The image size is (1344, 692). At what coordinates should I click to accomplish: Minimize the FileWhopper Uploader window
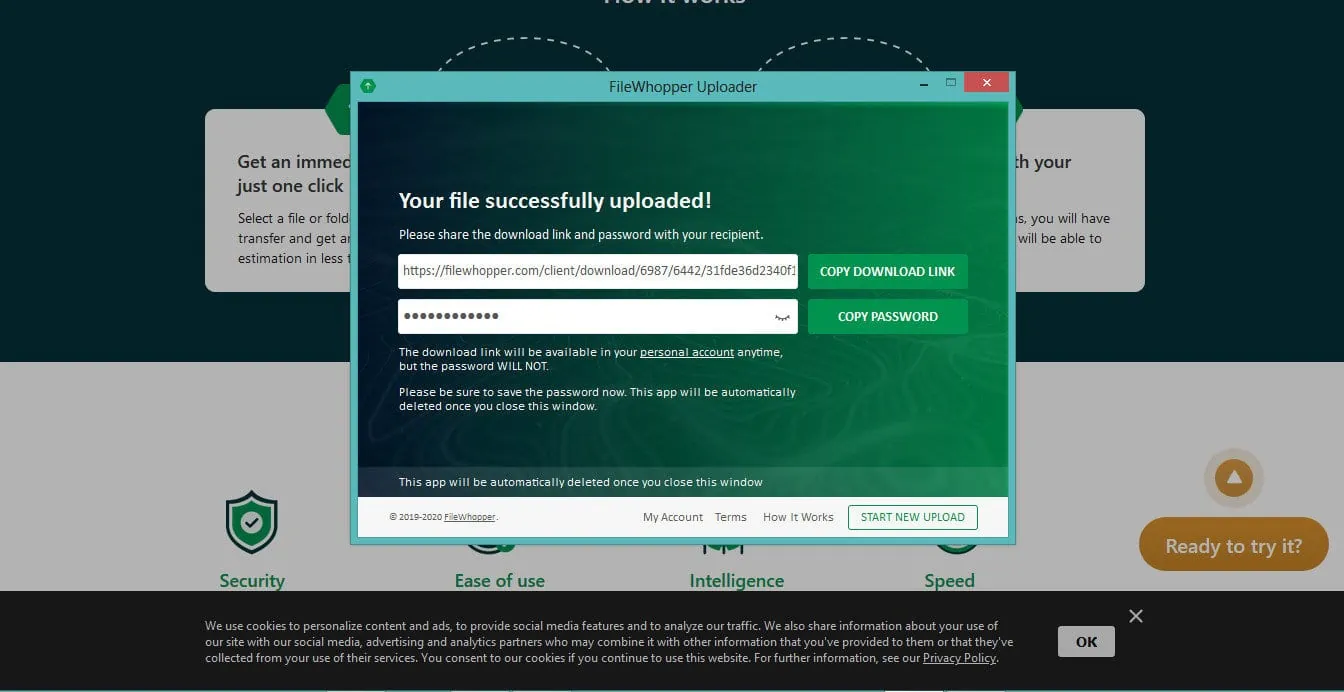pyautogui.click(x=926, y=84)
